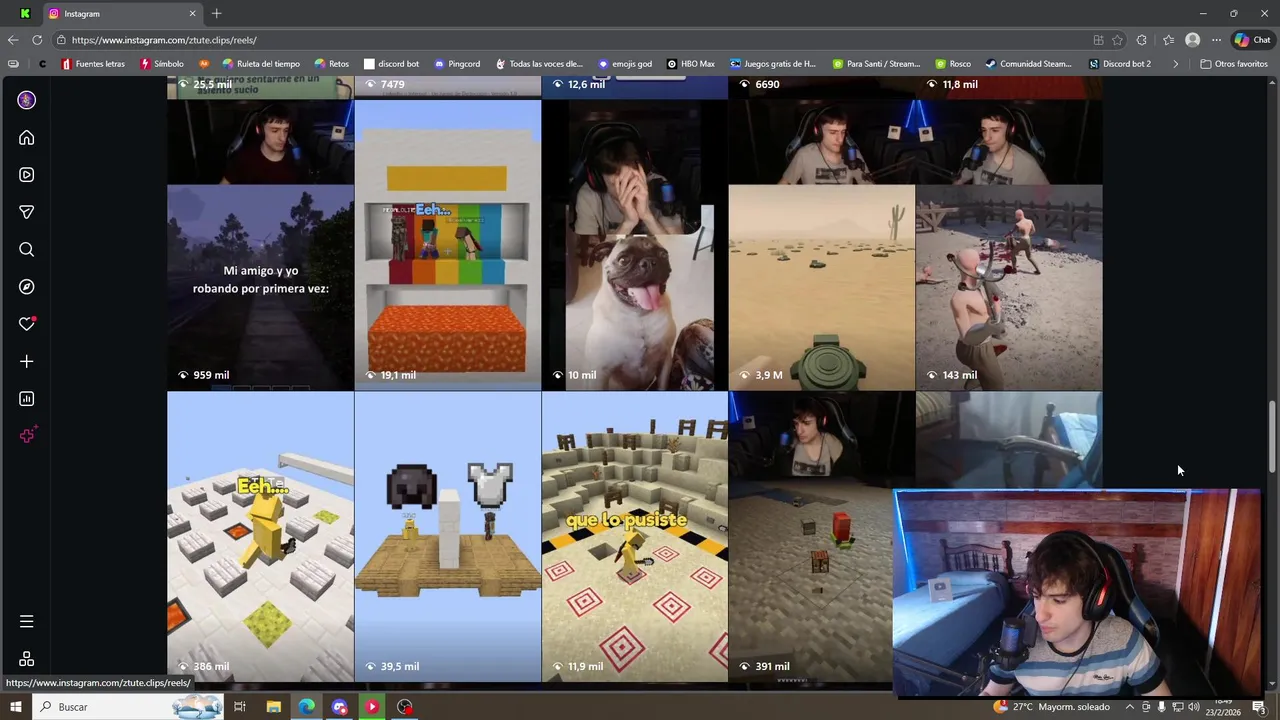Open Ruleta del tiempo bookmark

[261, 64]
